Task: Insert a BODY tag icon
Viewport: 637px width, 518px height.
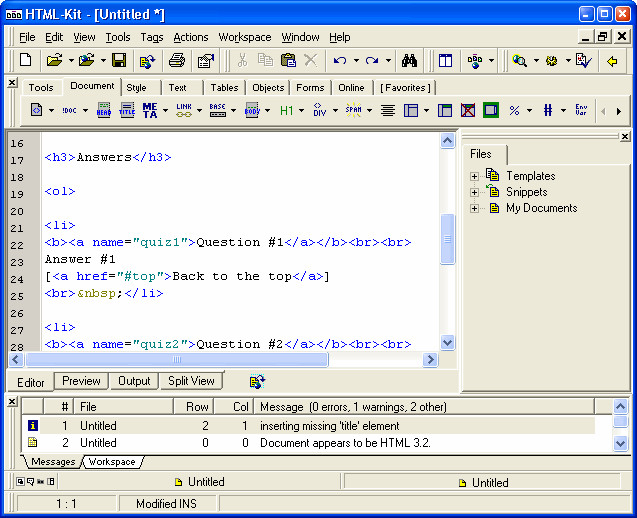Action: point(252,110)
